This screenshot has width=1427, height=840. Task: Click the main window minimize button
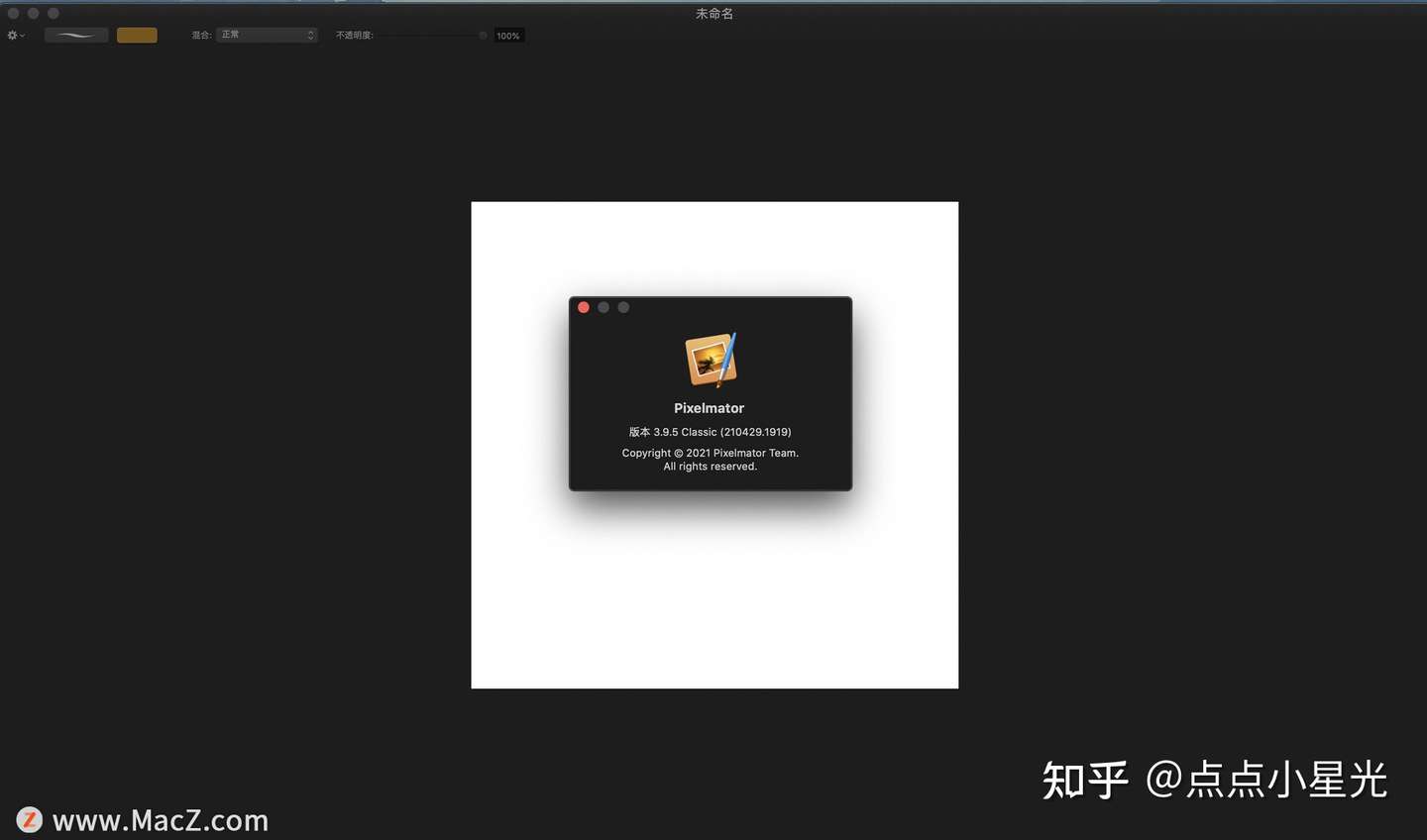[x=33, y=13]
